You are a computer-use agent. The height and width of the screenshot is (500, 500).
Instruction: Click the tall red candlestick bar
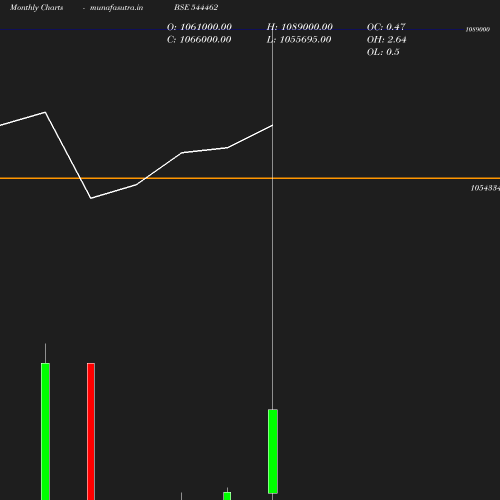[91, 431]
